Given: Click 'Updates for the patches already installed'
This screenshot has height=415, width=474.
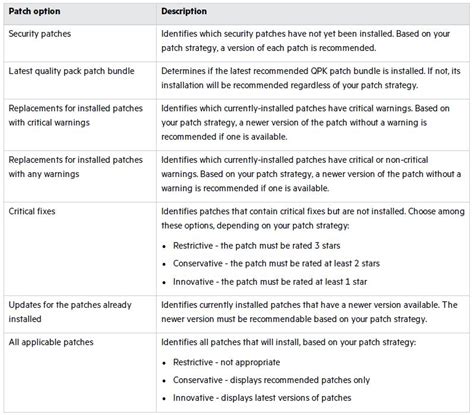Looking at the screenshot, I should tap(70, 312).
